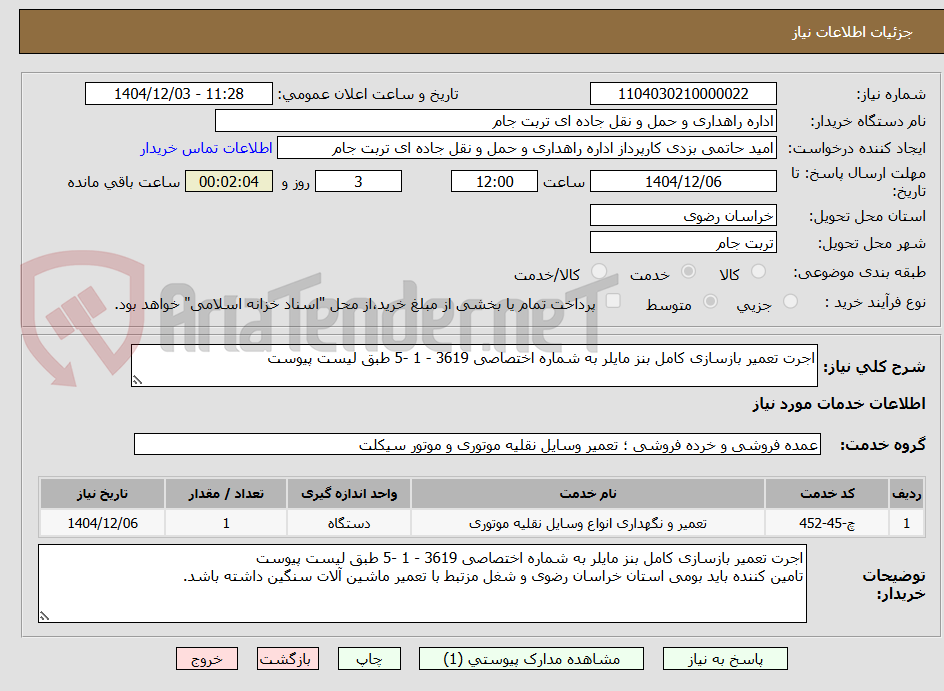Click the announcement date field 1404/12/03 - 11:28
The height and width of the screenshot is (691, 944).
pyautogui.click(x=179, y=94)
